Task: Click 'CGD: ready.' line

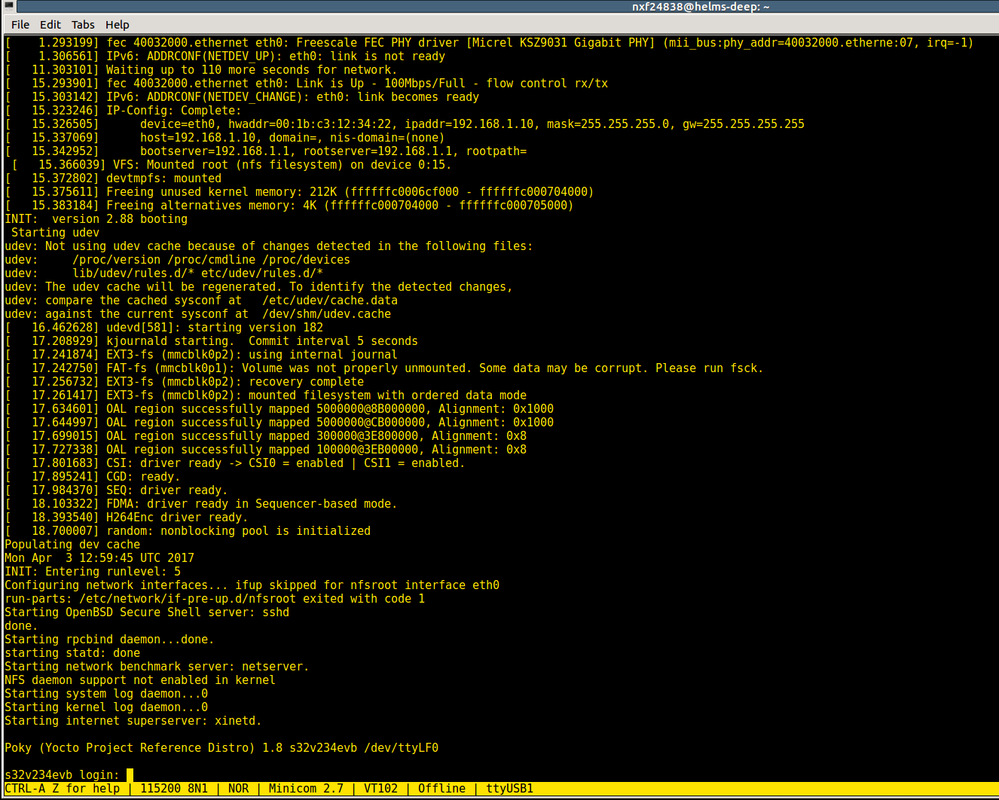Action: point(92,476)
